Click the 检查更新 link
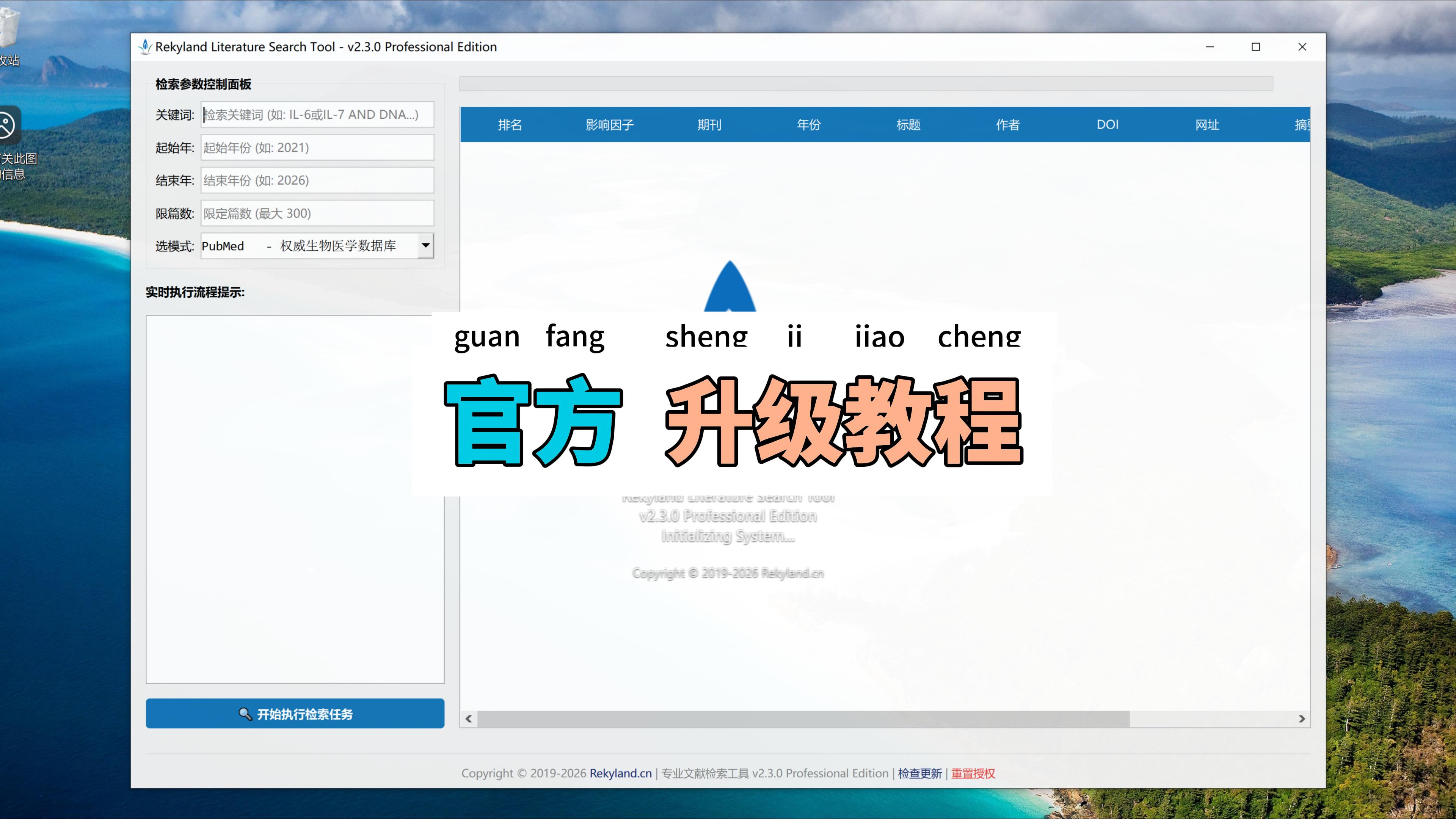 coord(919,773)
